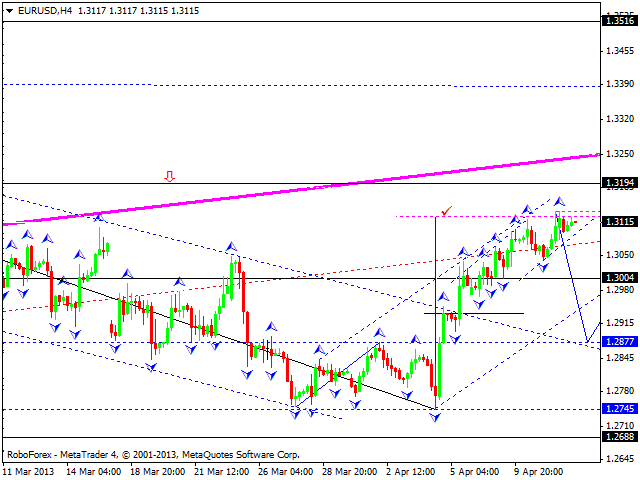Screen dimensions: 640x480
Task: Click the triangle beside the EURUSD,H4 title
Action: (8, 7)
